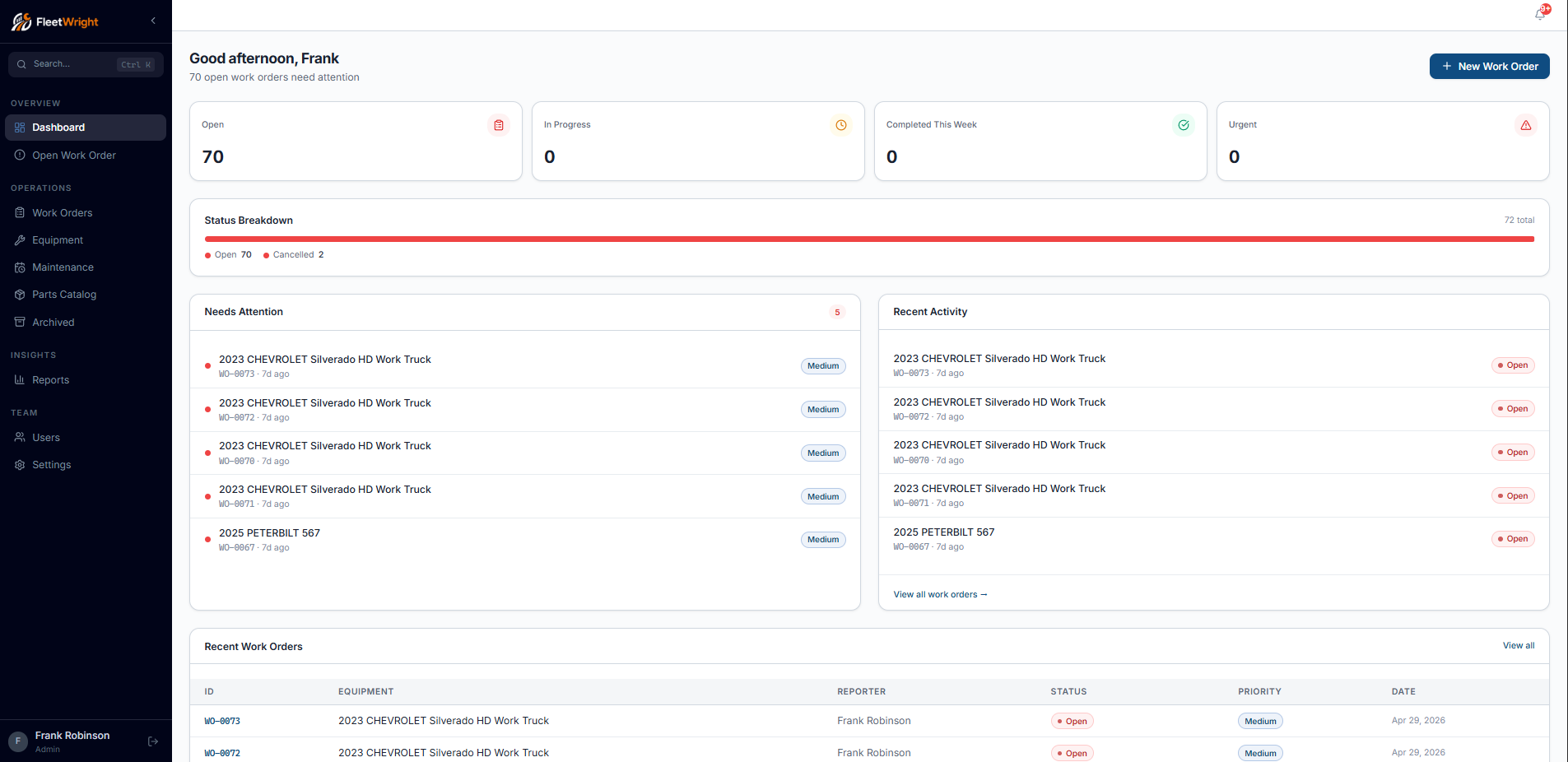The height and width of the screenshot is (762, 1568).
Task: Click the Open Work Order circle icon
Action: point(20,156)
